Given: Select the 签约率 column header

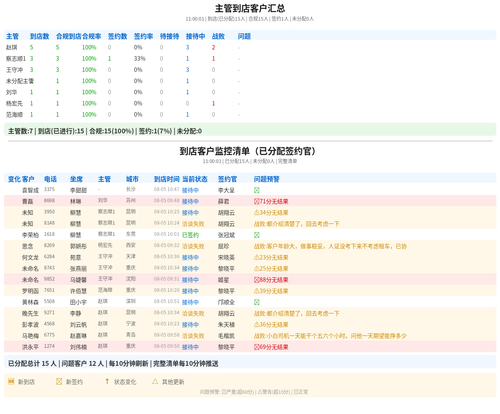Looking at the screenshot, I should pos(143,36).
